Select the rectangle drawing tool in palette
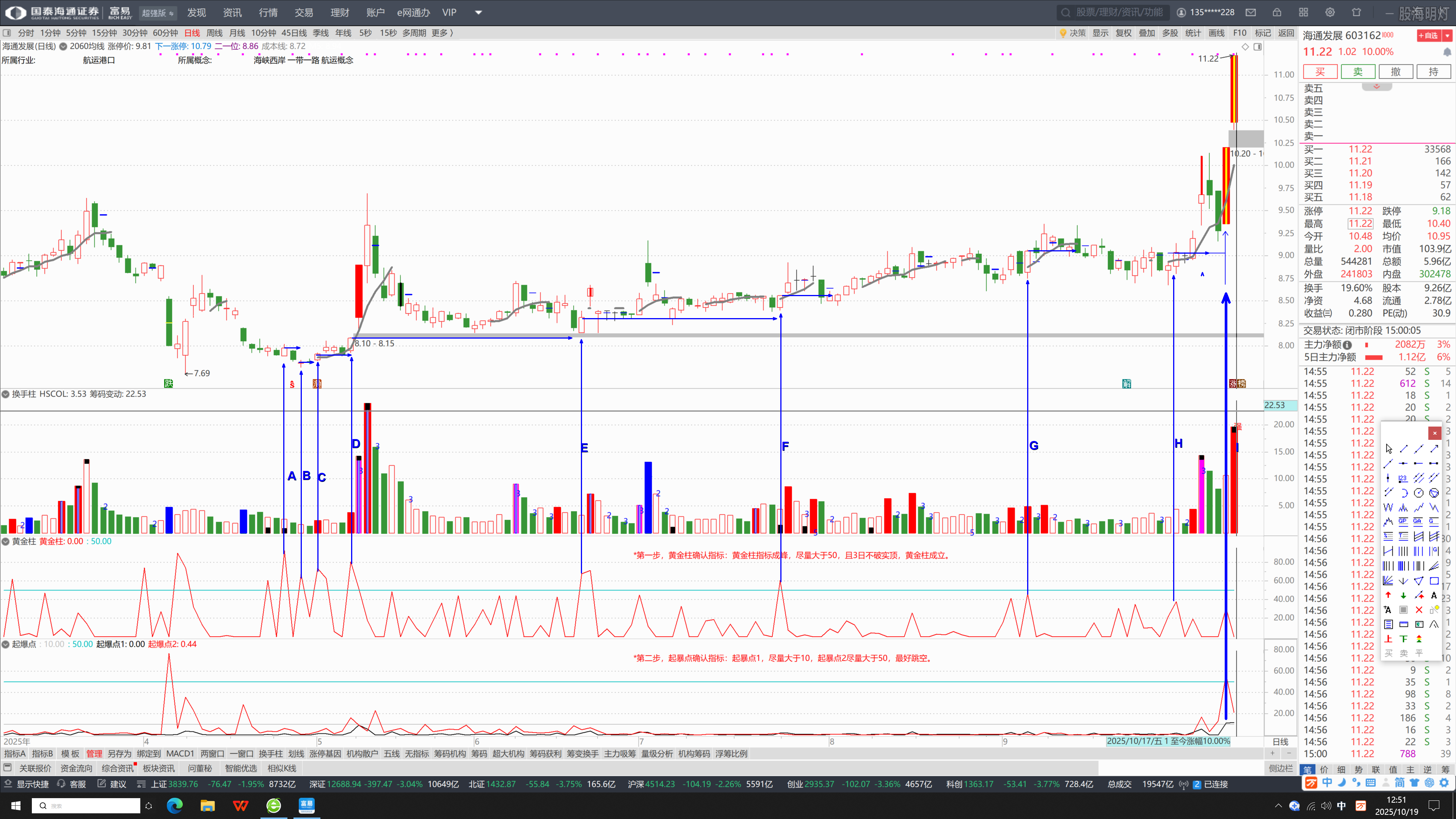This screenshot has width=1456, height=819. [1434, 581]
